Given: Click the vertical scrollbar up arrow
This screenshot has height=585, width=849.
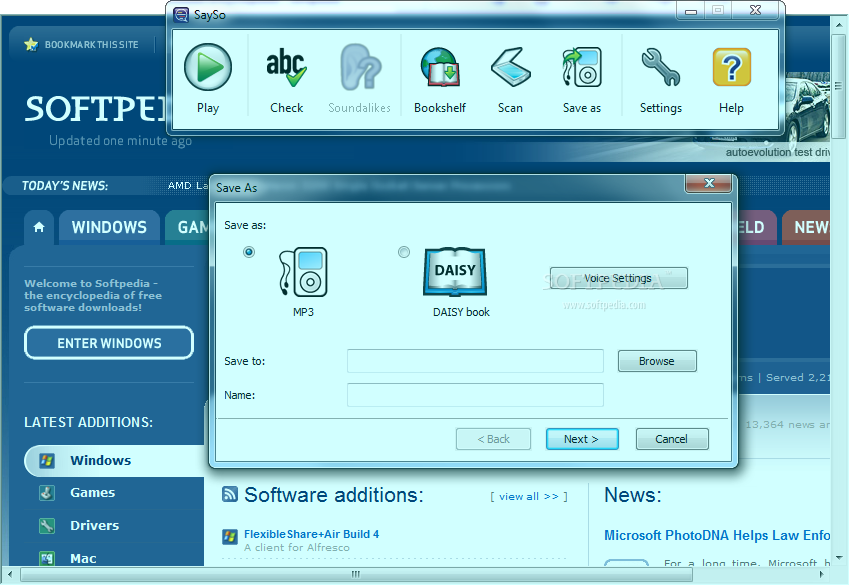Looking at the screenshot, I should pyautogui.click(x=839, y=24).
